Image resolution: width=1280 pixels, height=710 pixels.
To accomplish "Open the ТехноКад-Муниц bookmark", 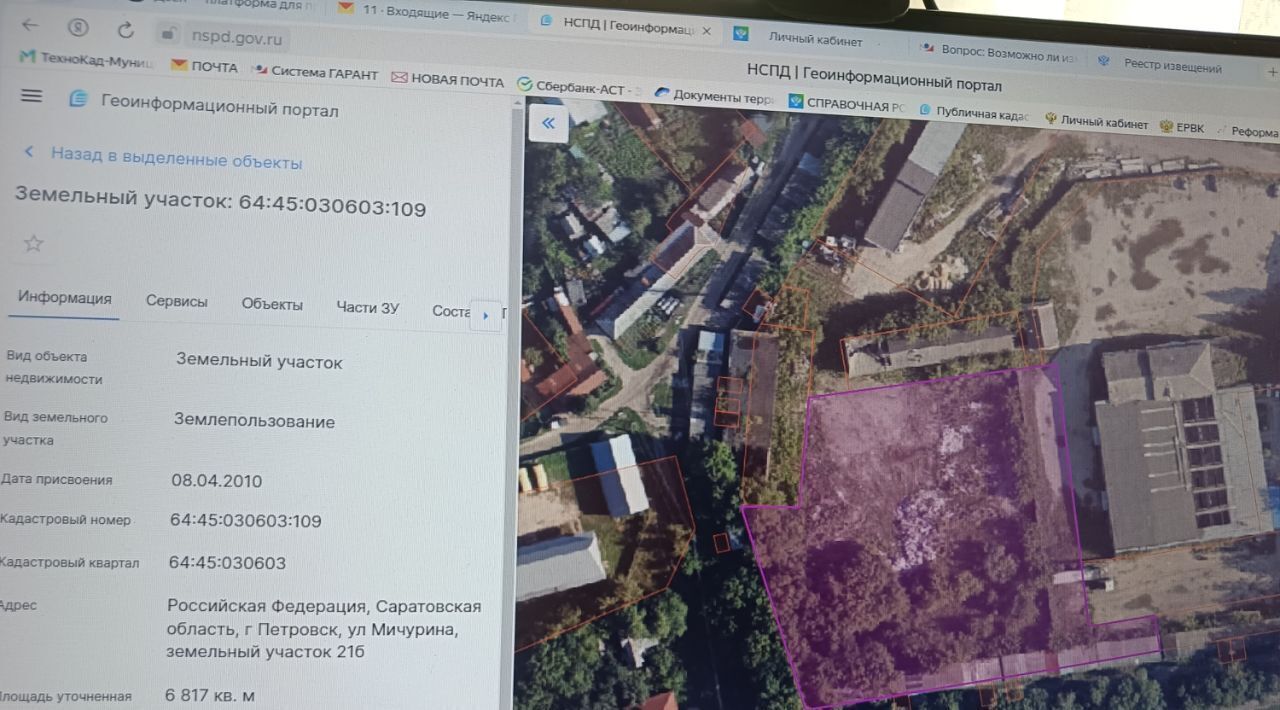I will click(86, 62).
